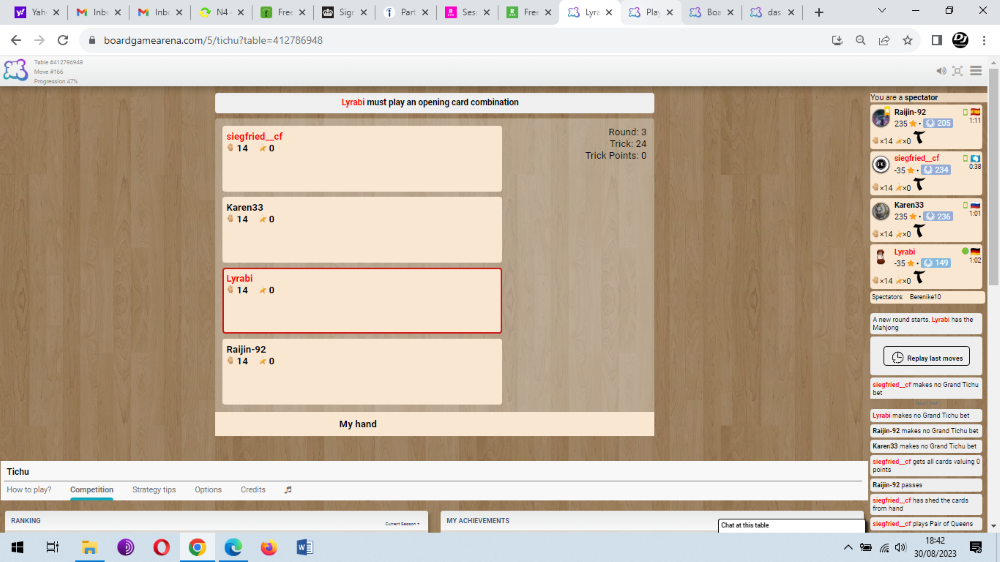
Task: Open the hamburger menu in game header
Action: pos(976,71)
